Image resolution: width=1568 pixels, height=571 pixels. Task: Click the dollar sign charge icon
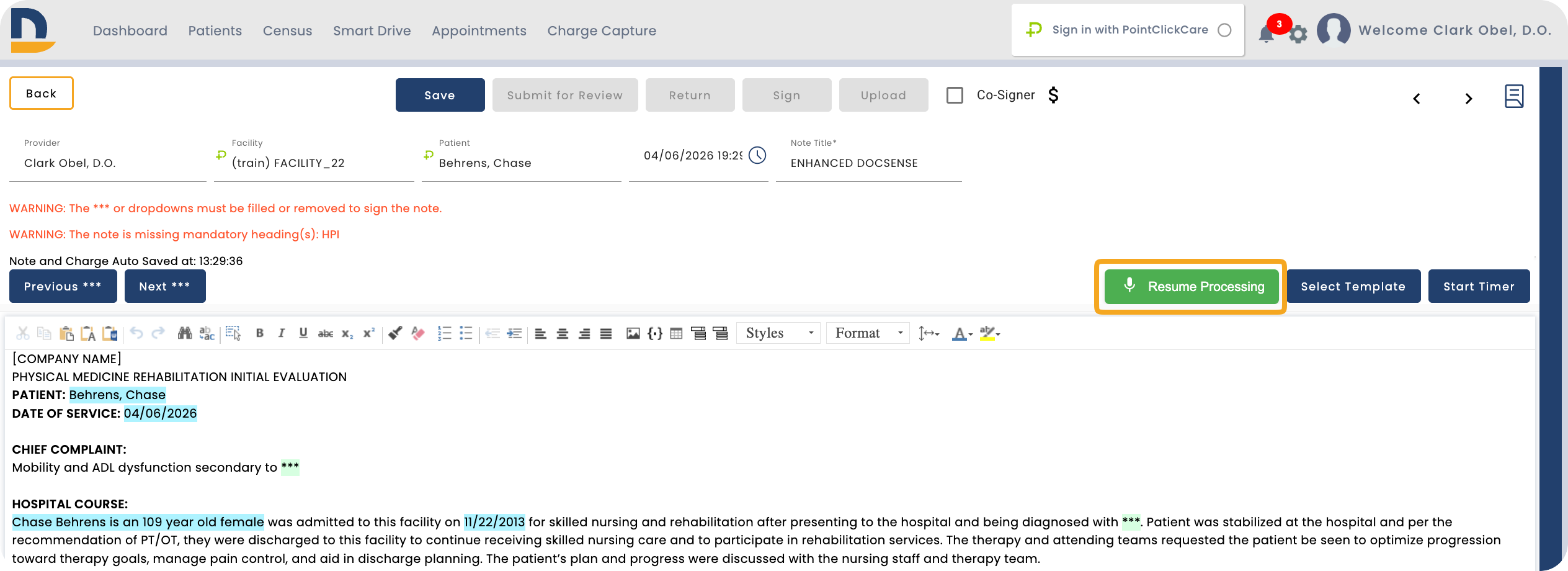[1053, 95]
